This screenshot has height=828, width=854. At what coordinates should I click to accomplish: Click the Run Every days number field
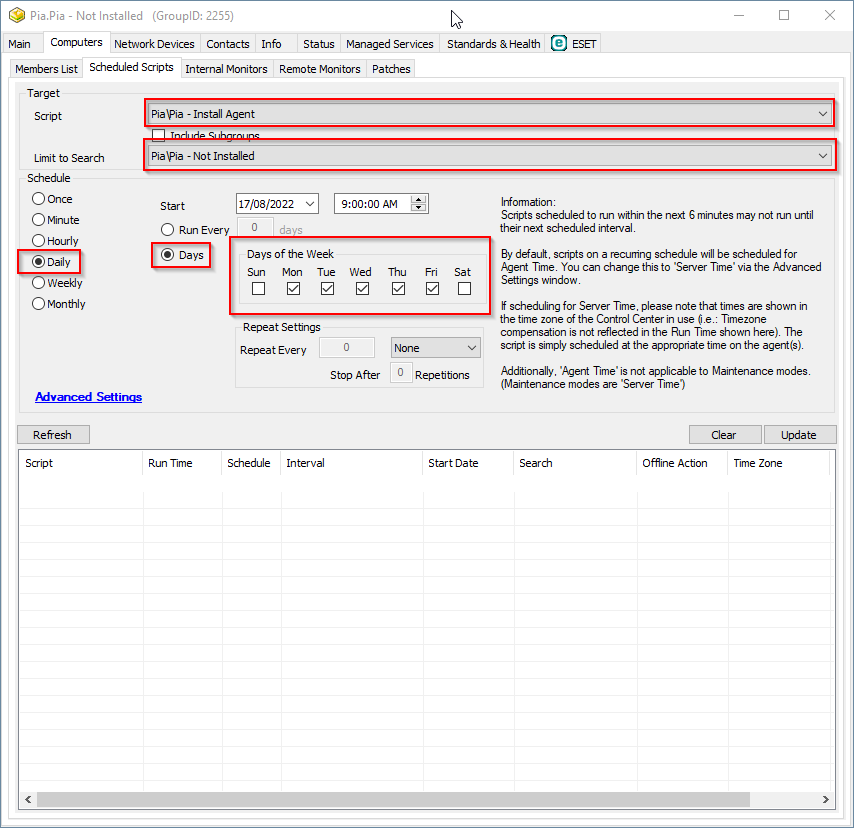[254, 227]
